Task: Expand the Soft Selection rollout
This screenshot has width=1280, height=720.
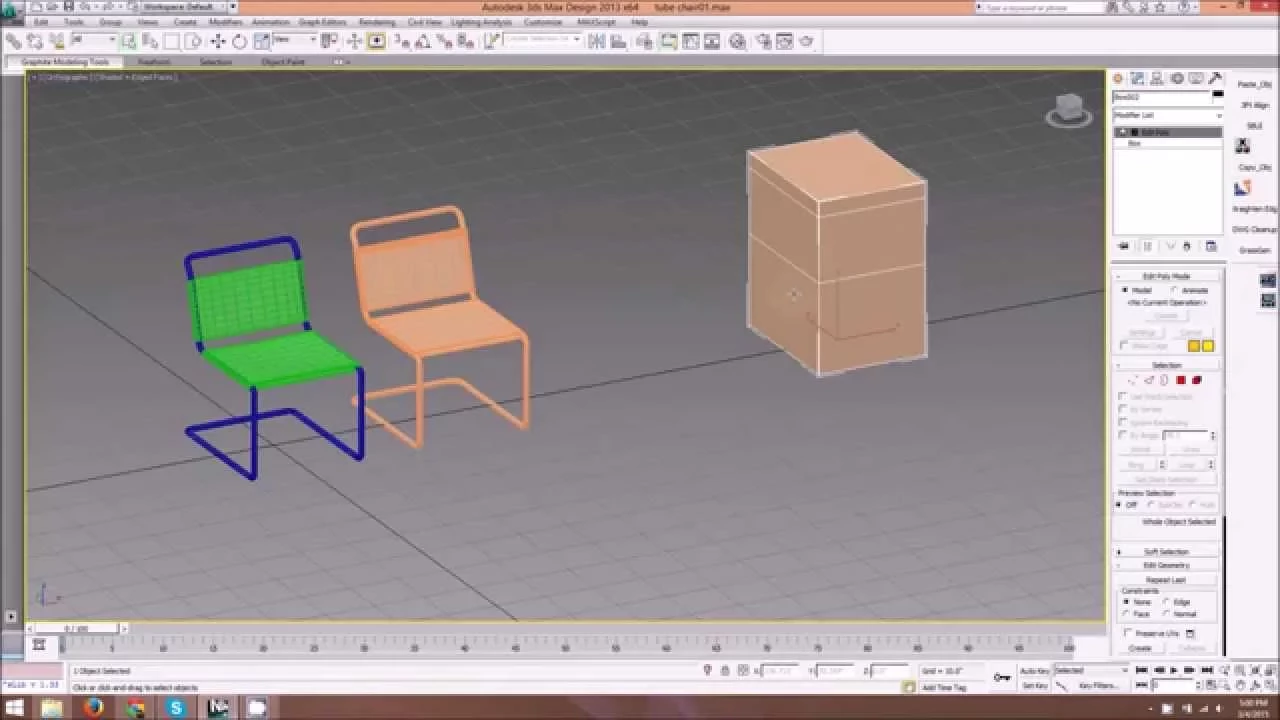Action: 1166,552
